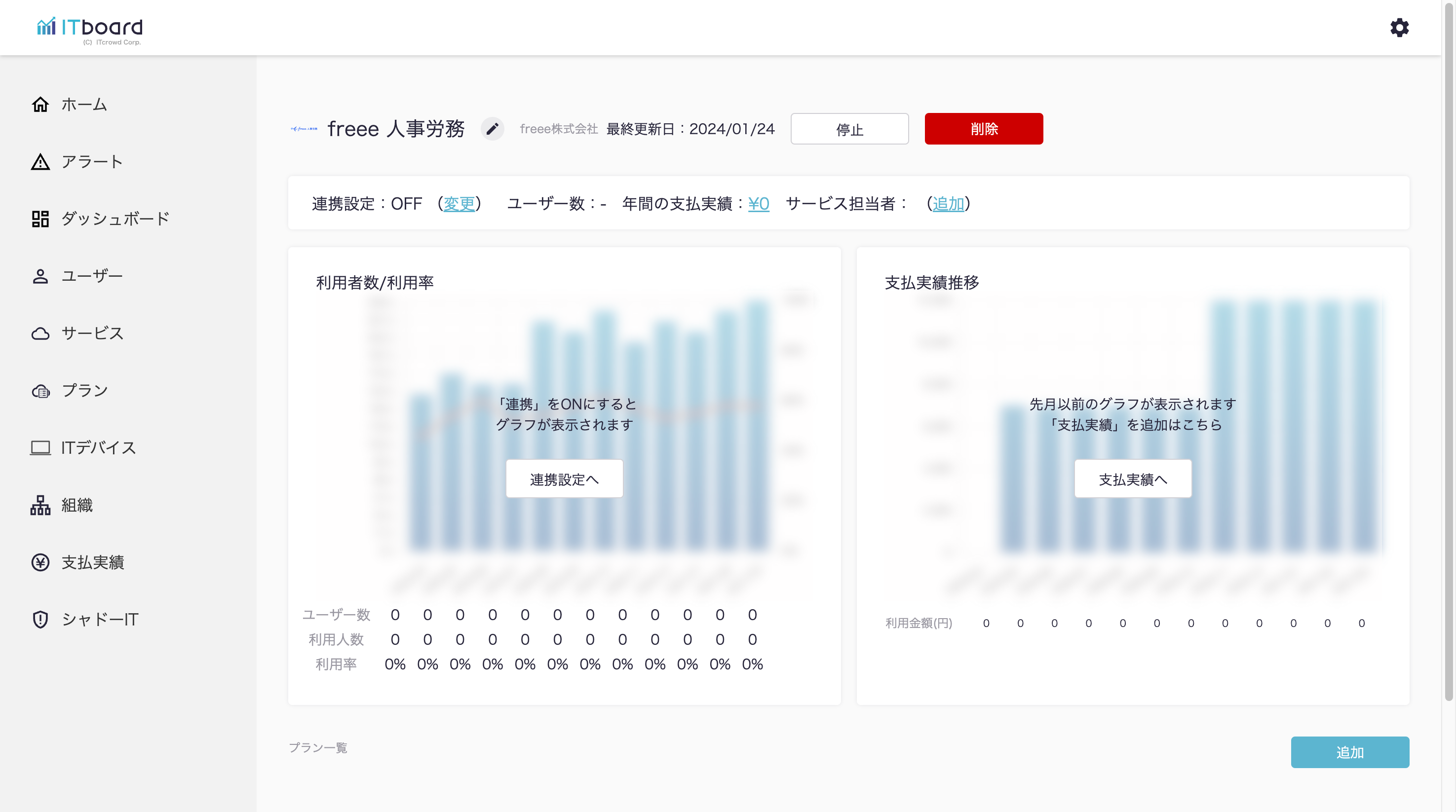Click pencil edit icon beside freee 人事労務

tap(492, 129)
